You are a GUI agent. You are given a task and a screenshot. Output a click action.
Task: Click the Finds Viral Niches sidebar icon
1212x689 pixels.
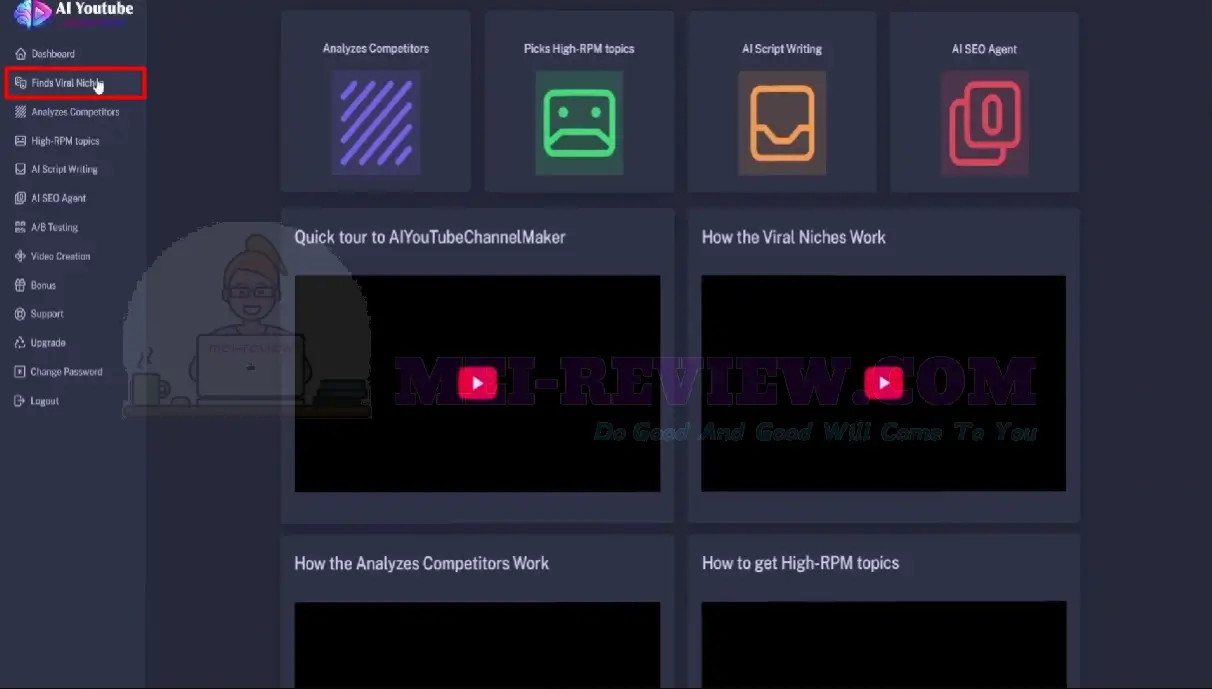pyautogui.click(x=21, y=83)
